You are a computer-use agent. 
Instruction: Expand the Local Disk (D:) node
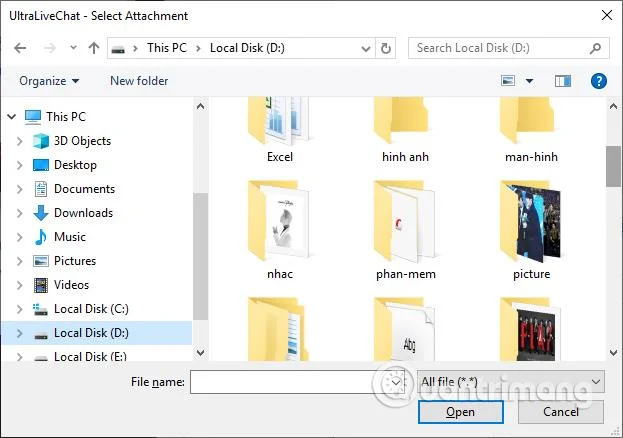coord(19,333)
